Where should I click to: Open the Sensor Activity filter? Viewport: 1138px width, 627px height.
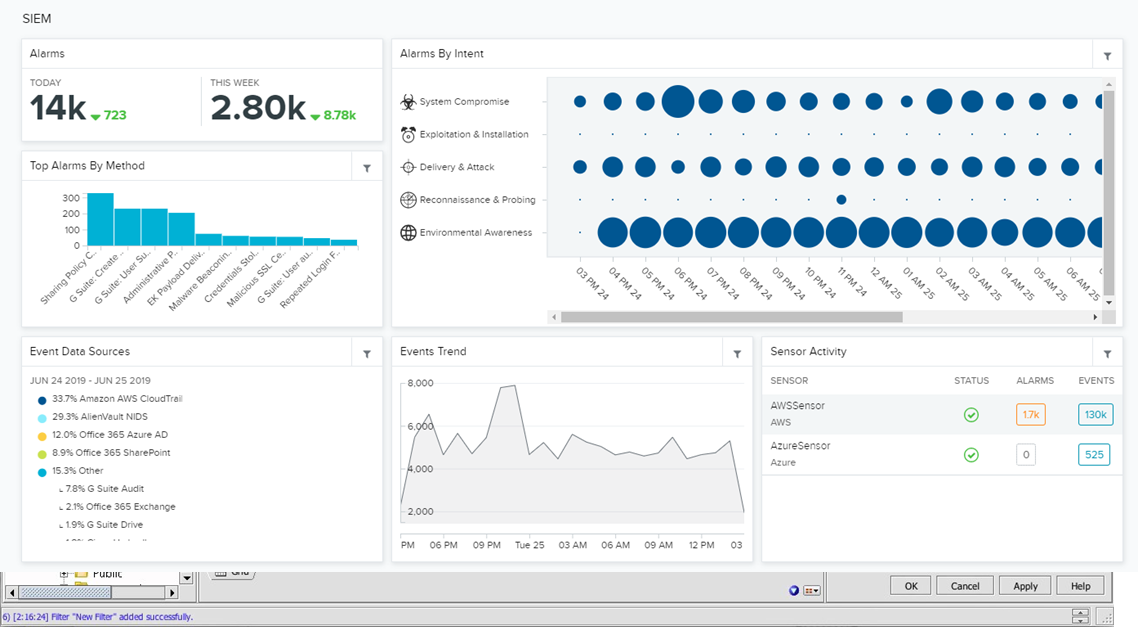[1108, 354]
